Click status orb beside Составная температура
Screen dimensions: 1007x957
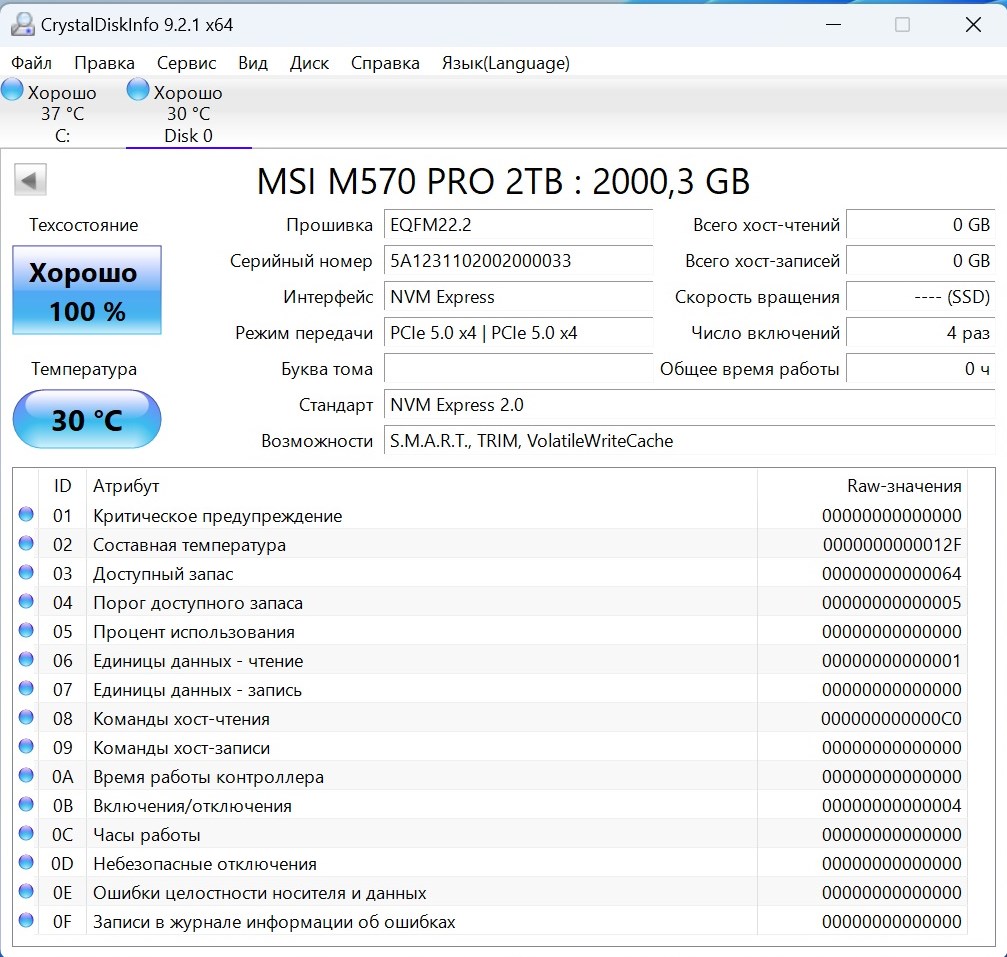tap(26, 545)
